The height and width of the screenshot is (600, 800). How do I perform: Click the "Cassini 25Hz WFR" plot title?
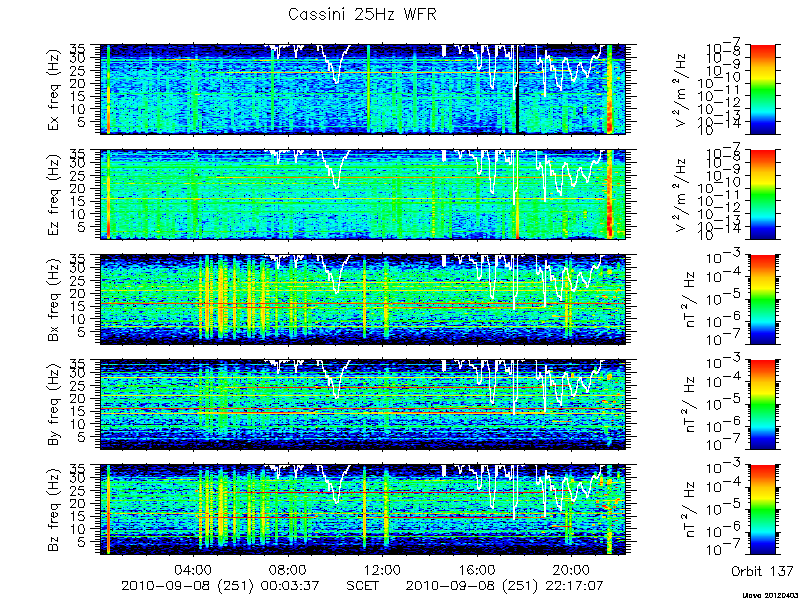pos(362,14)
